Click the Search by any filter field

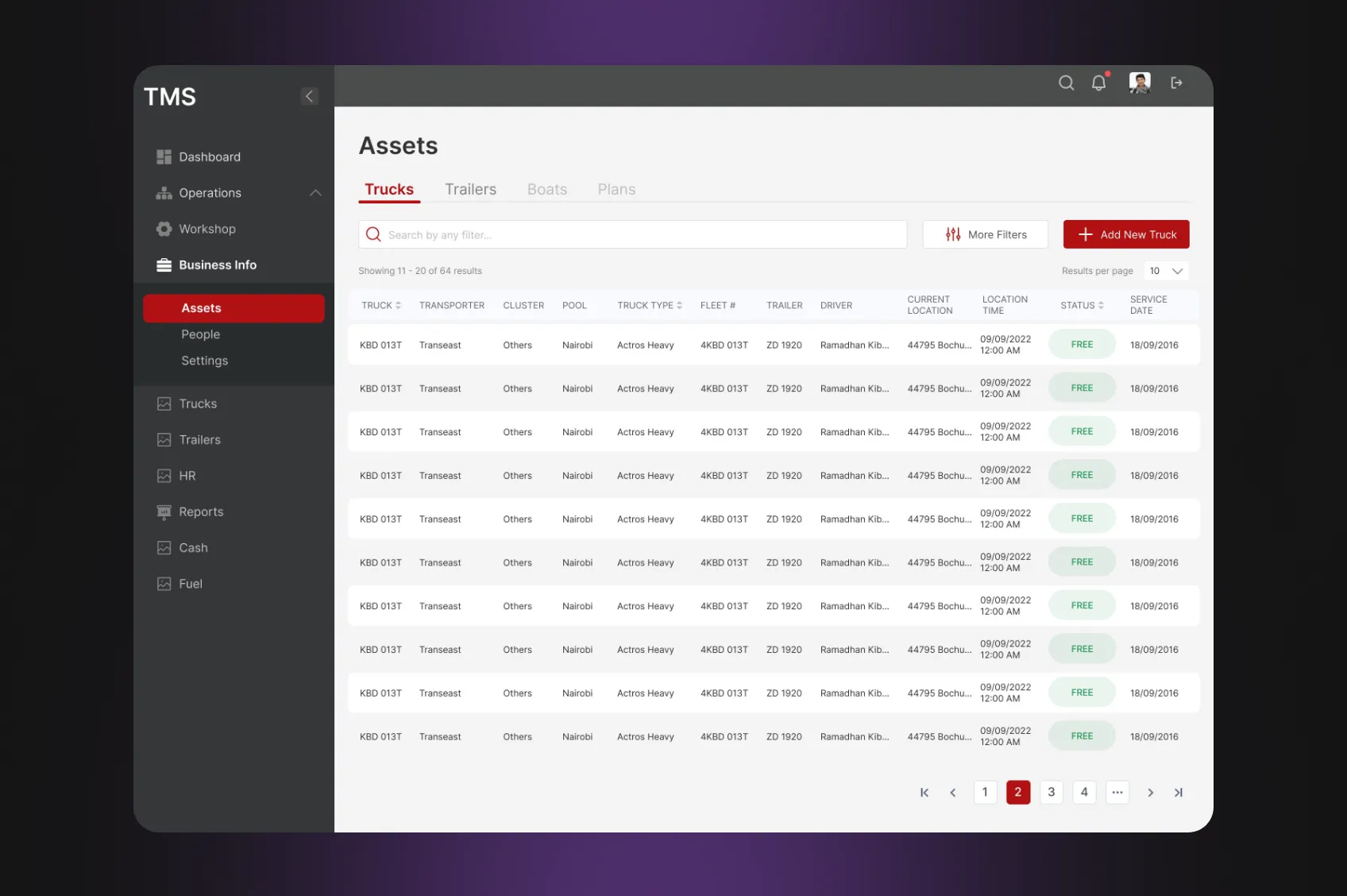632,234
